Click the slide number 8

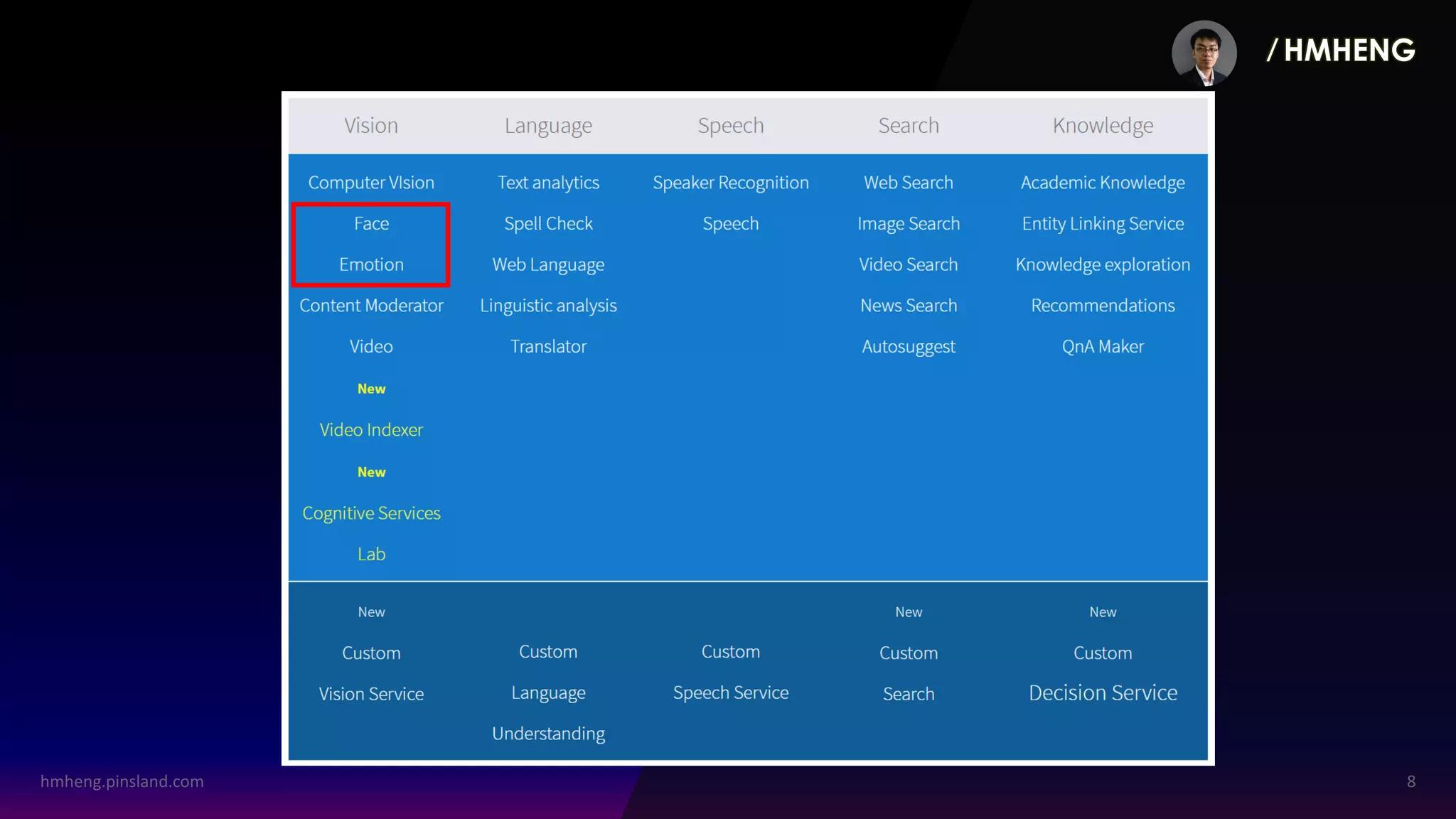tap(1411, 782)
